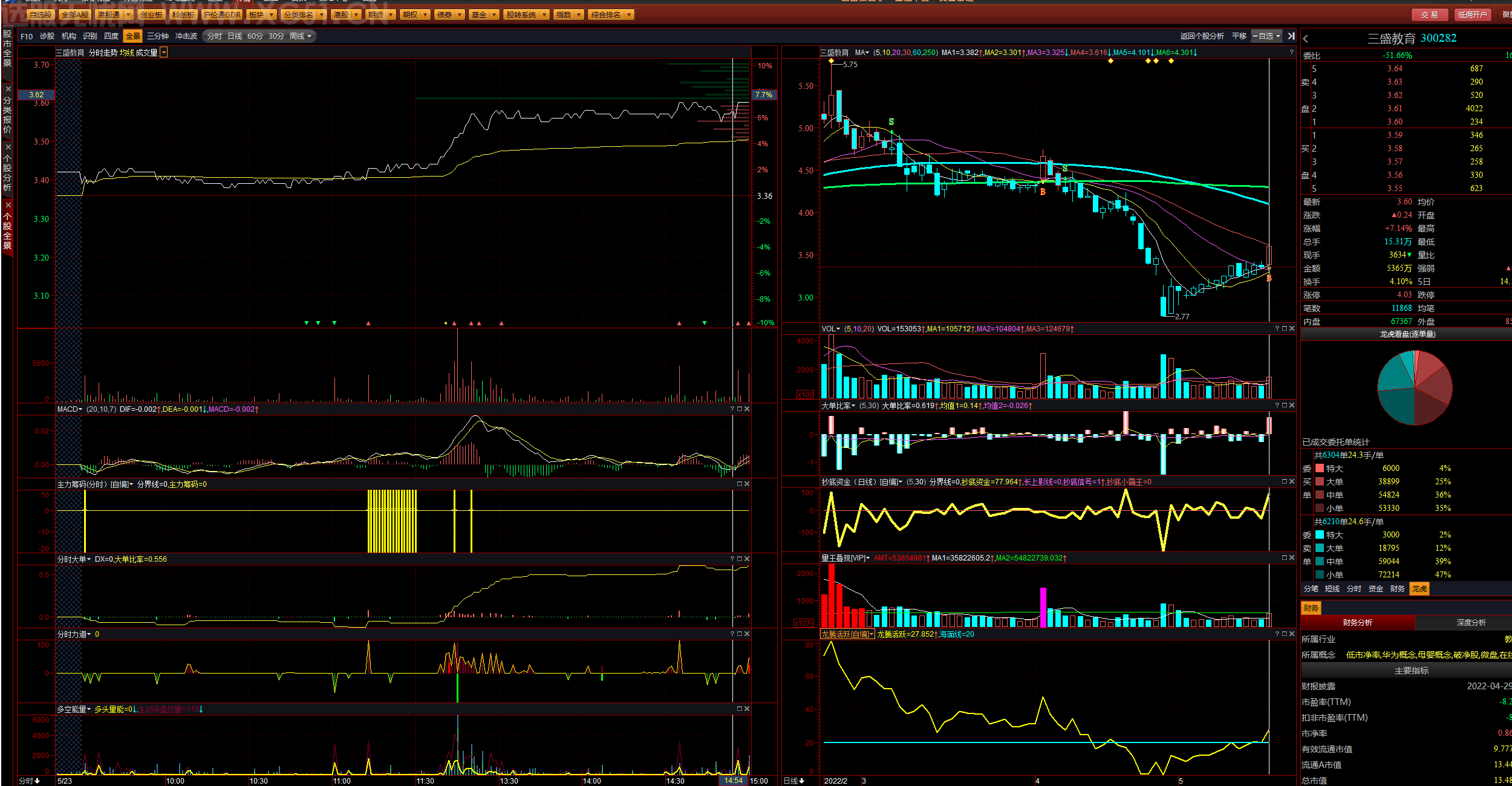This screenshot has height=786, width=1512.
Task: Close the 多空能量 indicator panel
Action: (747, 709)
